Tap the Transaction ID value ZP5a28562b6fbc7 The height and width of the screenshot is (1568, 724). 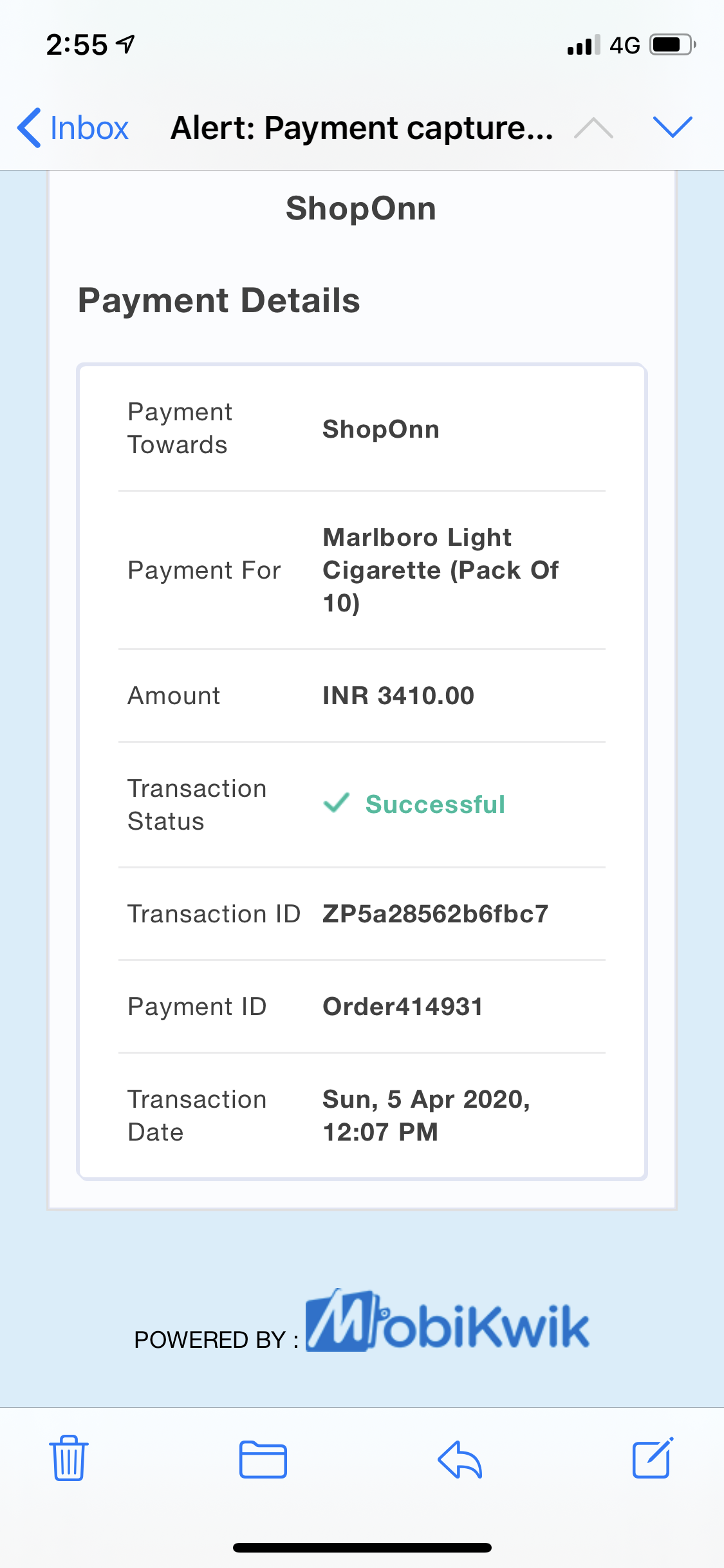pyautogui.click(x=436, y=914)
